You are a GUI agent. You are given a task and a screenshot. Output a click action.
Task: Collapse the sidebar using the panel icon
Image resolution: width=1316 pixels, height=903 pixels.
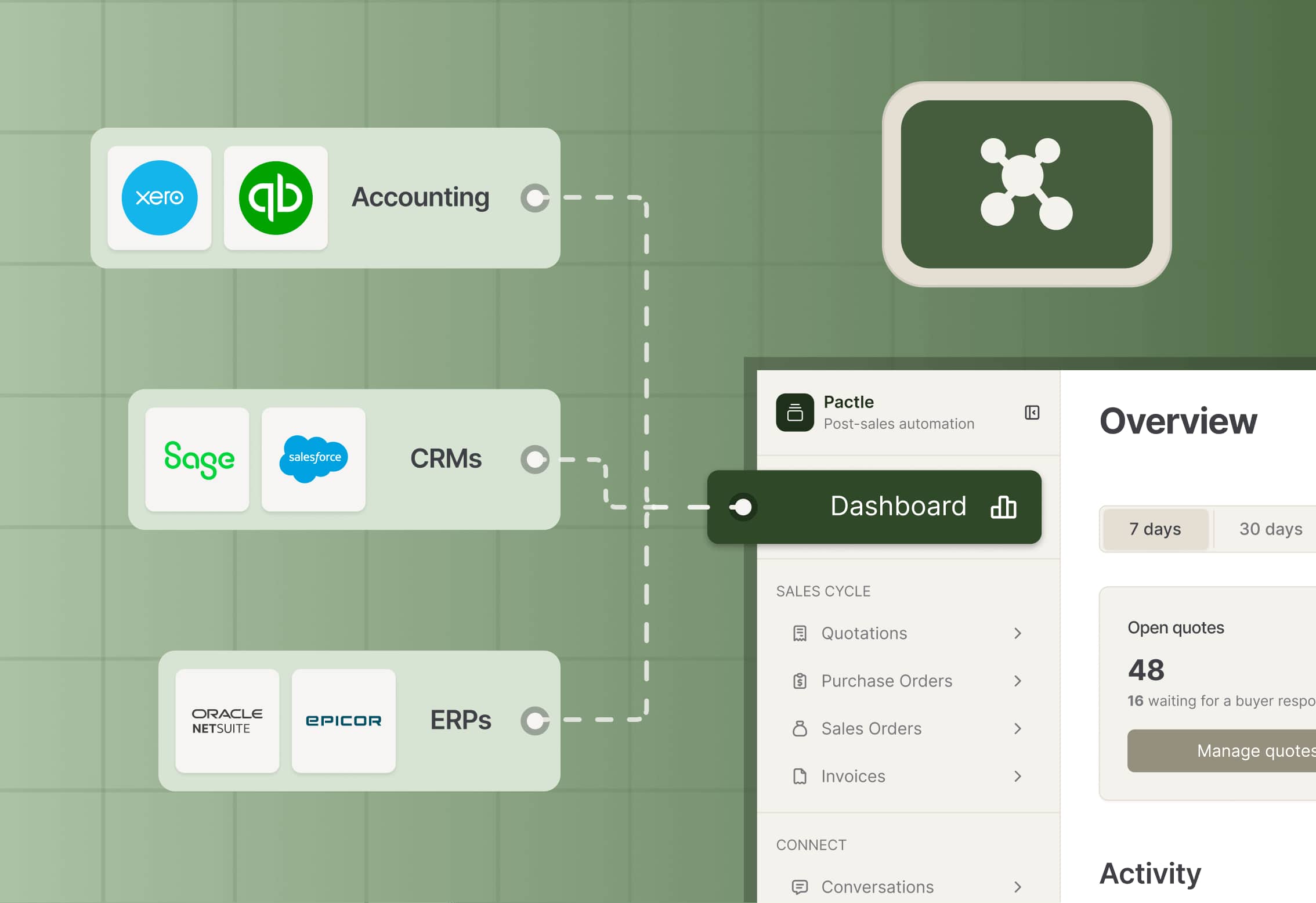(x=1032, y=413)
